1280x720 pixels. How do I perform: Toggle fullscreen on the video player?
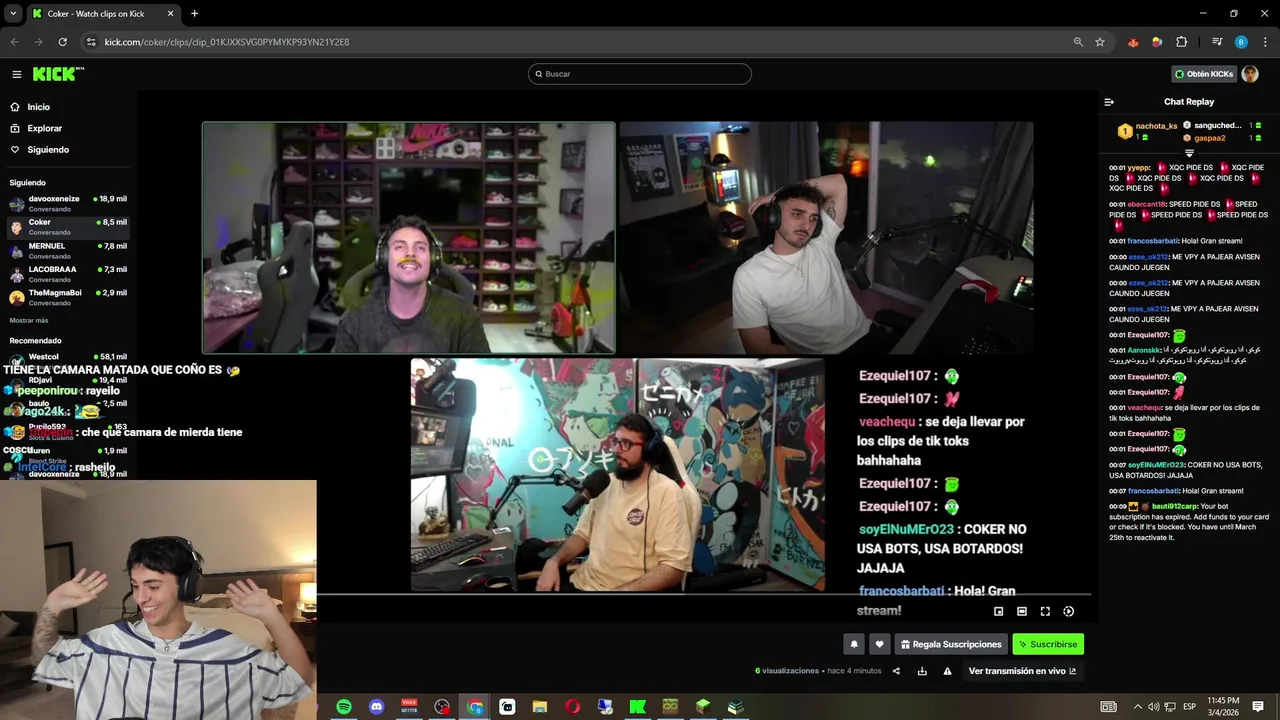coord(1045,611)
